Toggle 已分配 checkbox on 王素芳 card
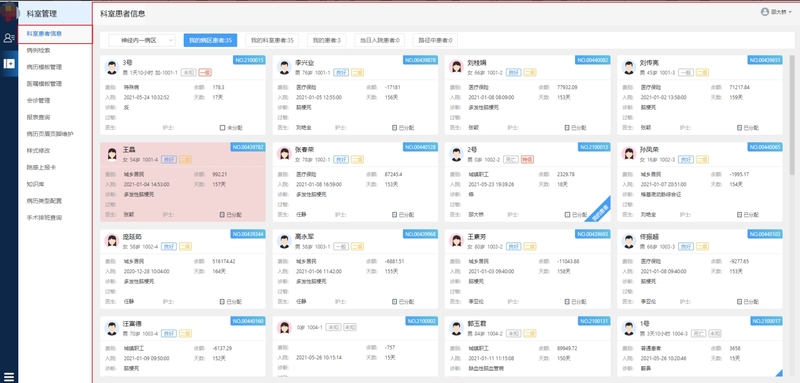This screenshot has height=383, width=800. click(x=567, y=301)
